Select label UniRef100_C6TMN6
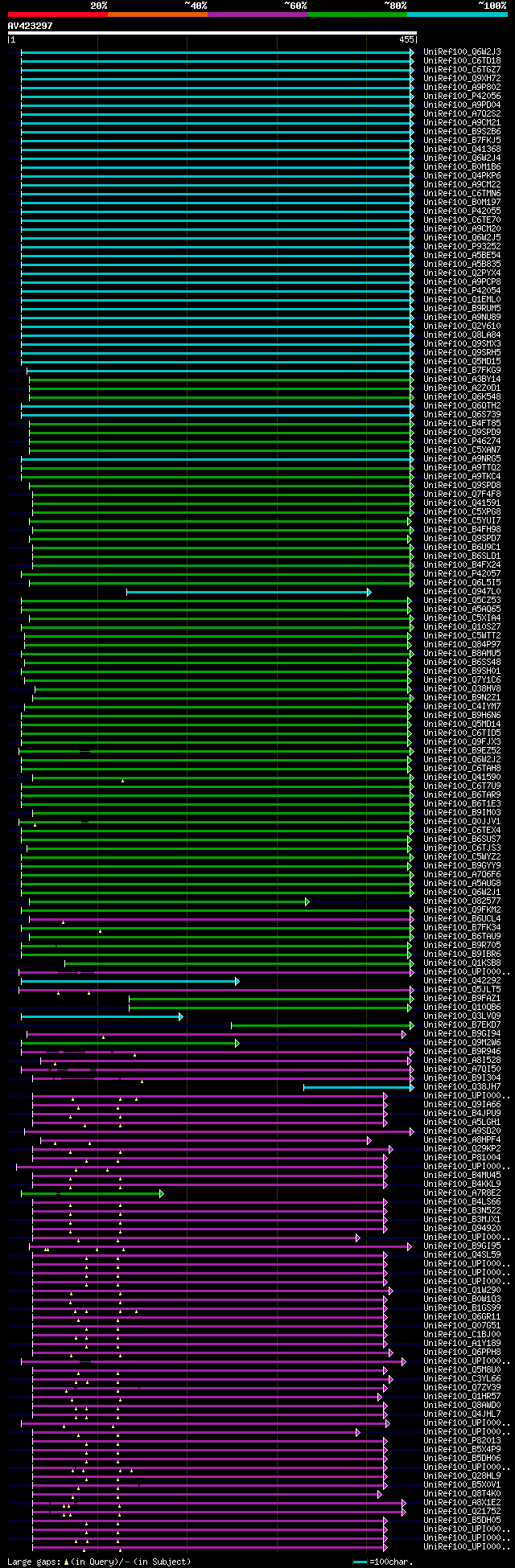 tap(462, 194)
